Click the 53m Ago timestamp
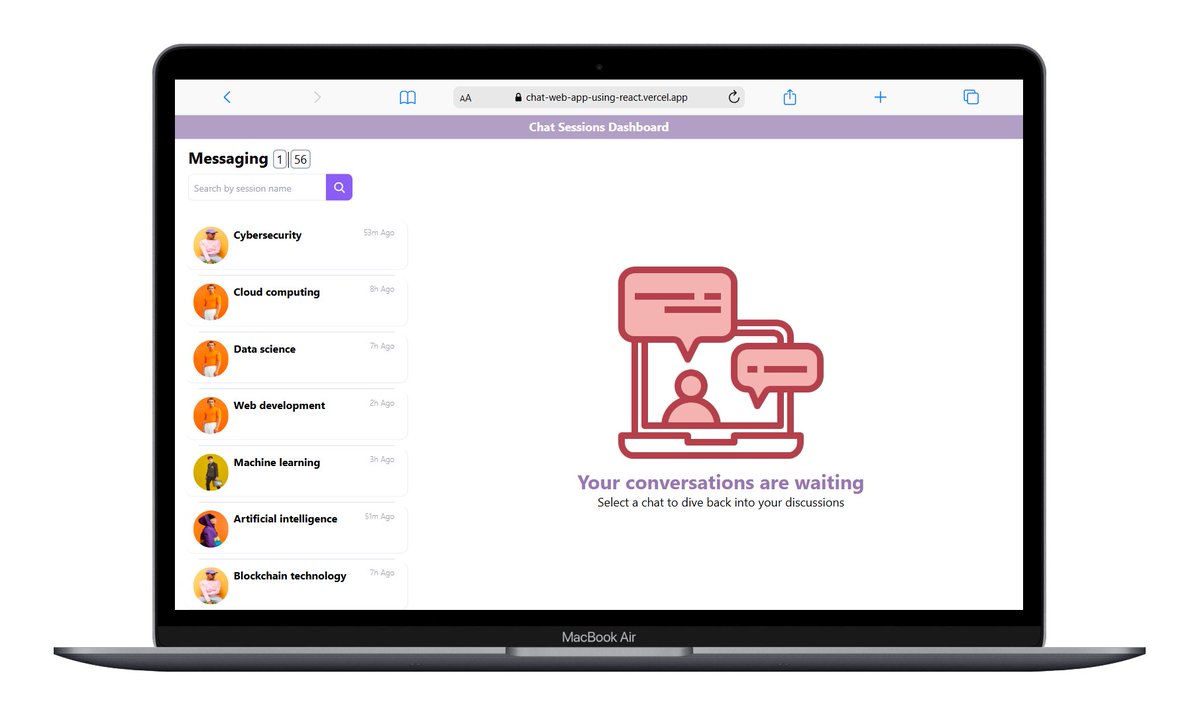The image size is (1200, 716). pyautogui.click(x=379, y=233)
